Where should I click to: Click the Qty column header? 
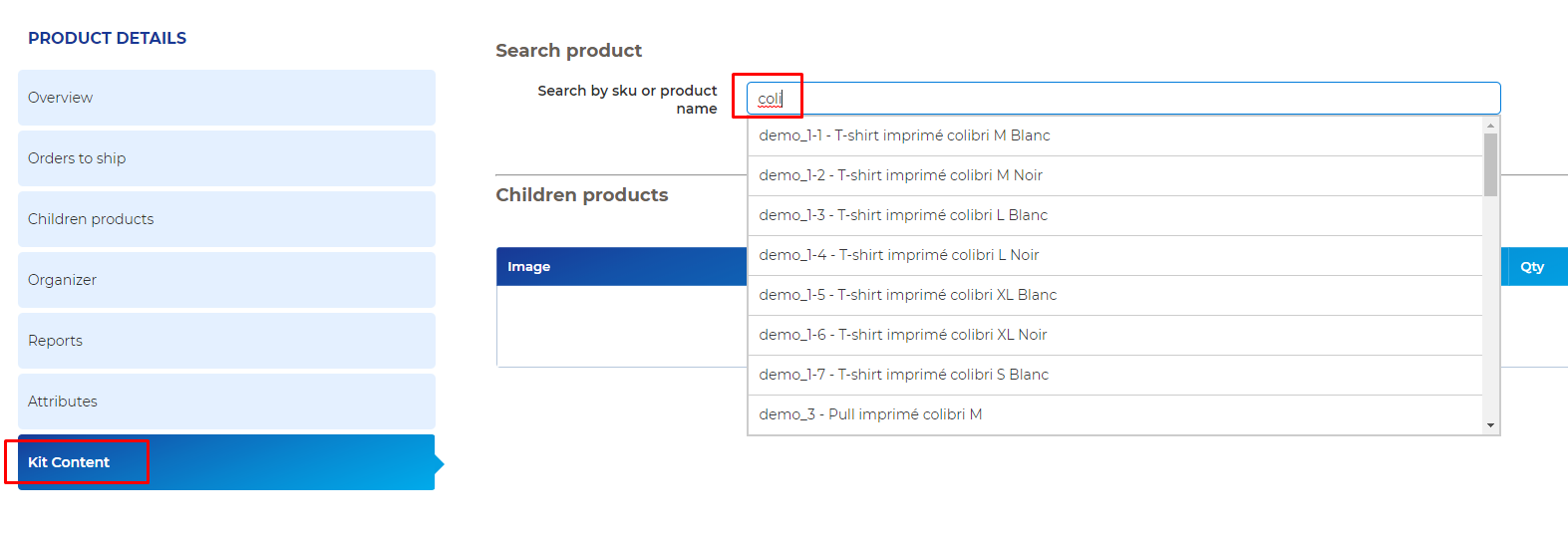[1532, 267]
